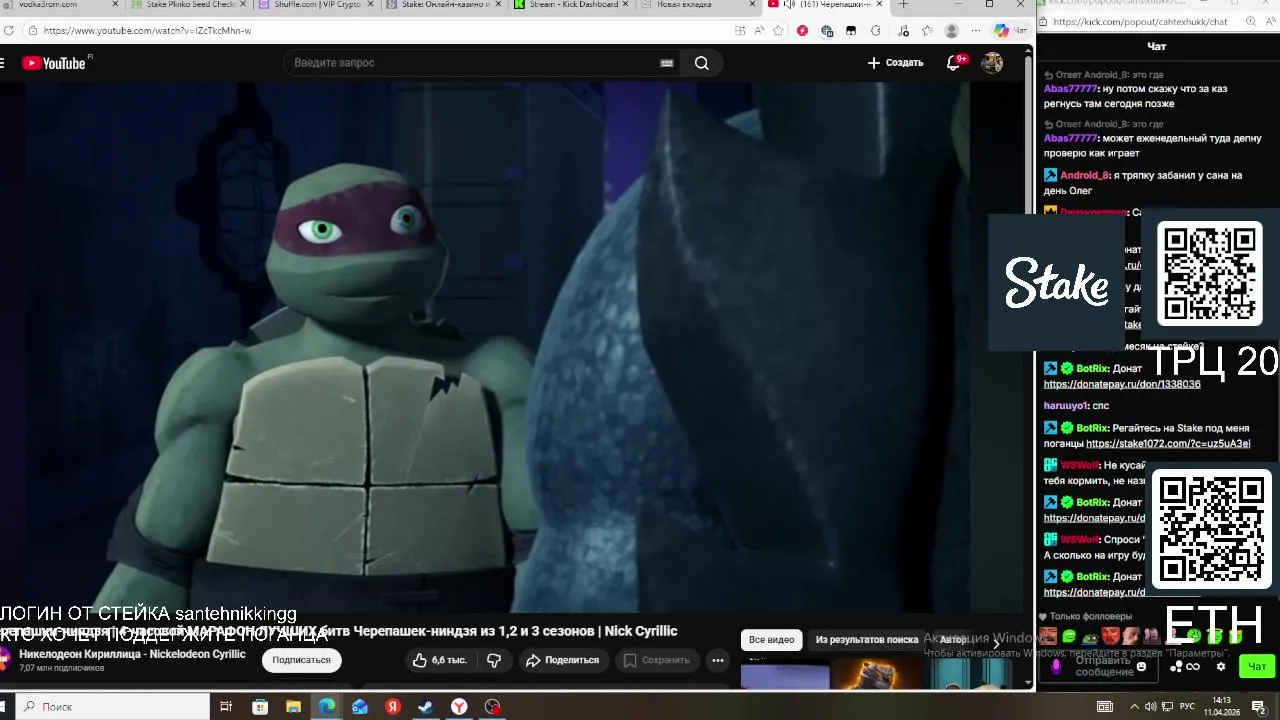The width and height of the screenshot is (1280, 720).
Task: Open File Explorer from taskbar
Action: click(x=293, y=707)
